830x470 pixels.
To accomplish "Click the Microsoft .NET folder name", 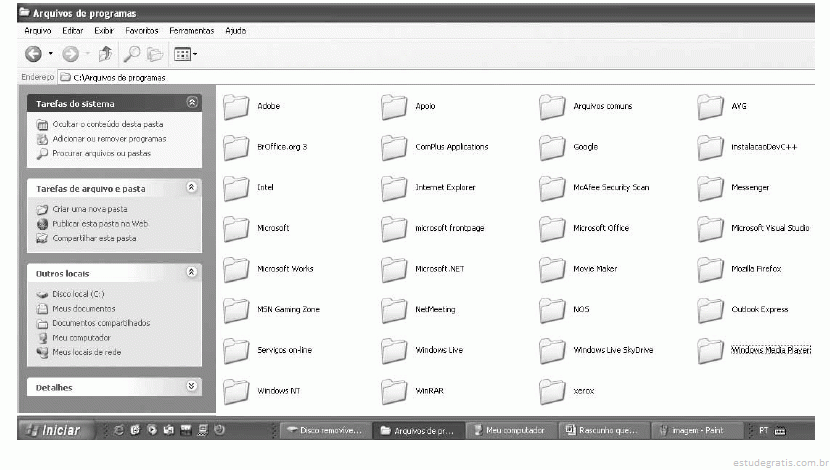I will click(x=439, y=269).
